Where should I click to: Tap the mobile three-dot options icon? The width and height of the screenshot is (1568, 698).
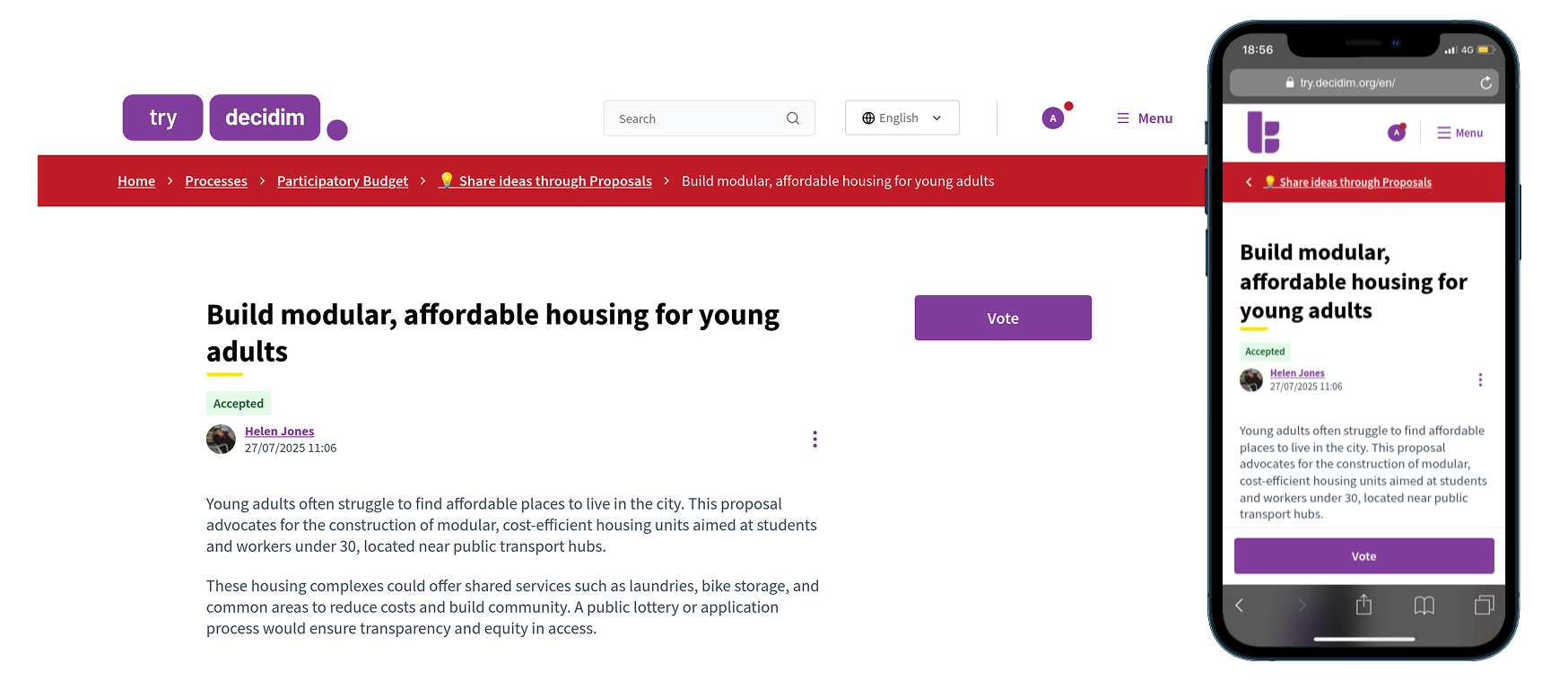point(1480,380)
